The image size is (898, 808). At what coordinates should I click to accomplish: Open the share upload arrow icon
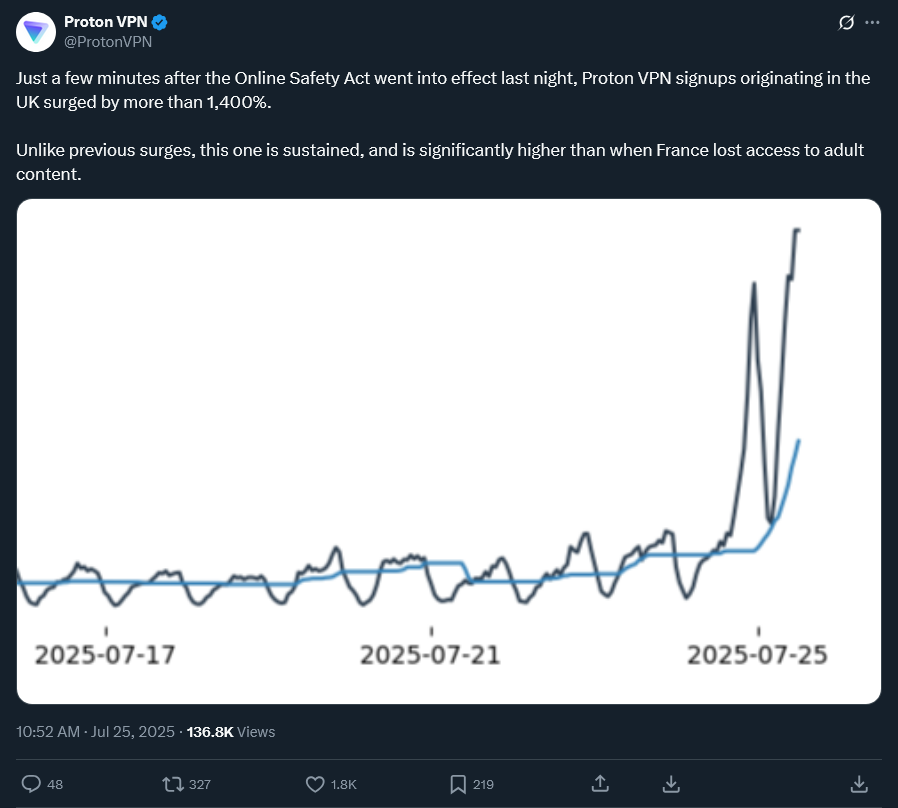point(600,783)
